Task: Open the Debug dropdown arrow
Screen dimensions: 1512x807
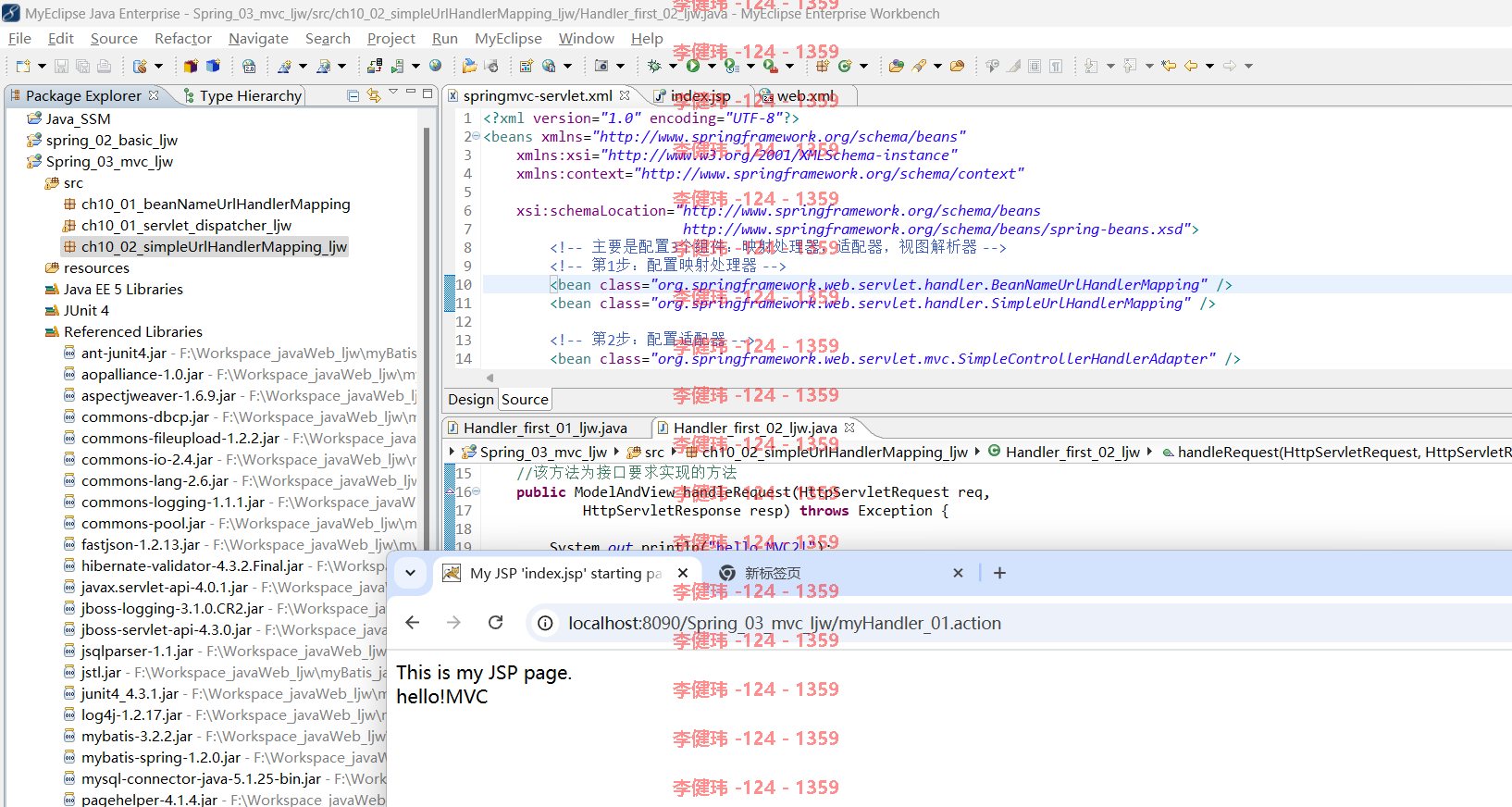Action: pyautogui.click(x=673, y=66)
